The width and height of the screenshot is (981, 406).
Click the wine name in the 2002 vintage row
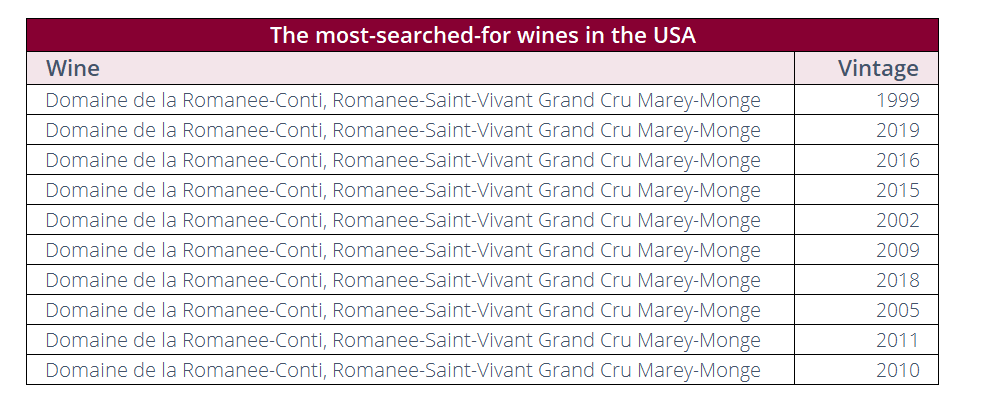403,220
